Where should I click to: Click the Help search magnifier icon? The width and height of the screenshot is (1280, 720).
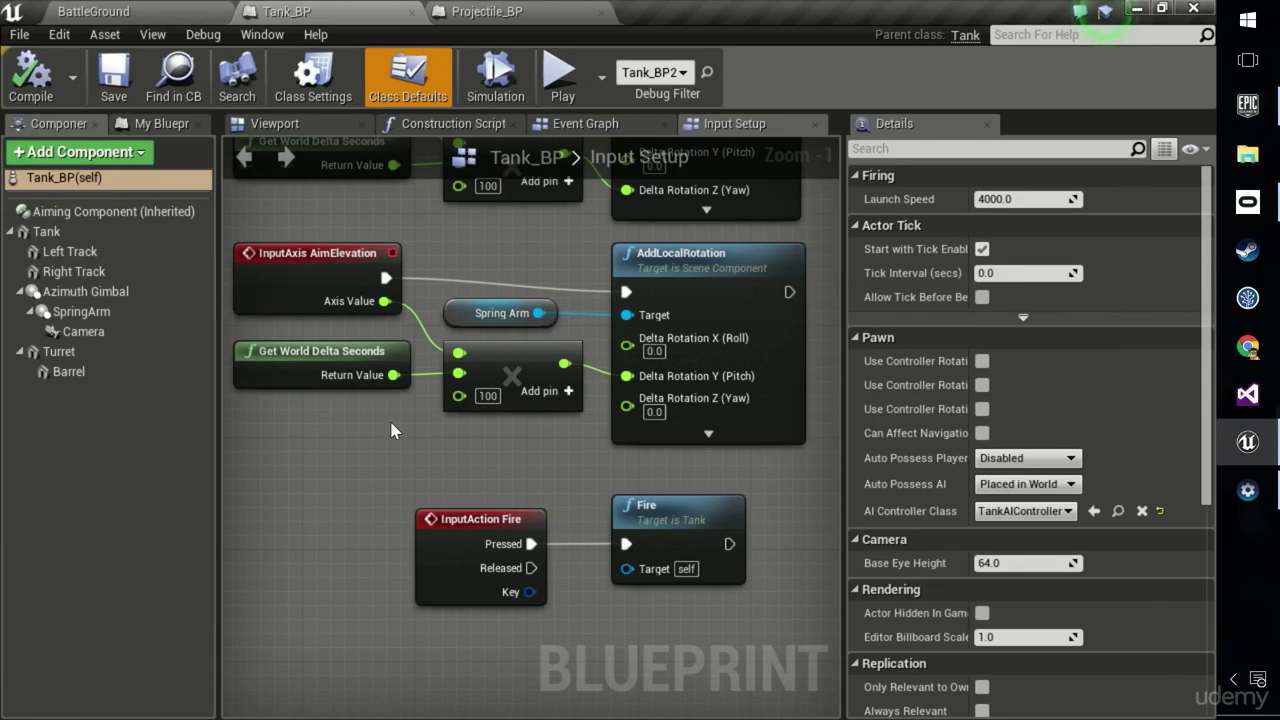[1207, 35]
